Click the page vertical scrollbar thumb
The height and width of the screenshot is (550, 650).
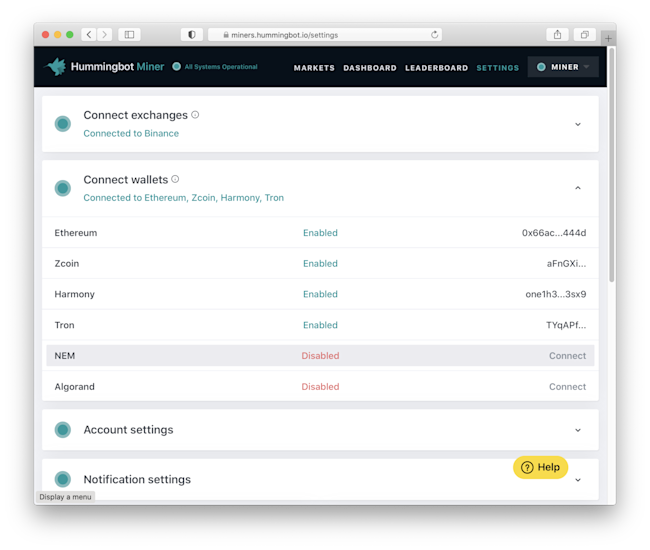click(x=611, y=165)
